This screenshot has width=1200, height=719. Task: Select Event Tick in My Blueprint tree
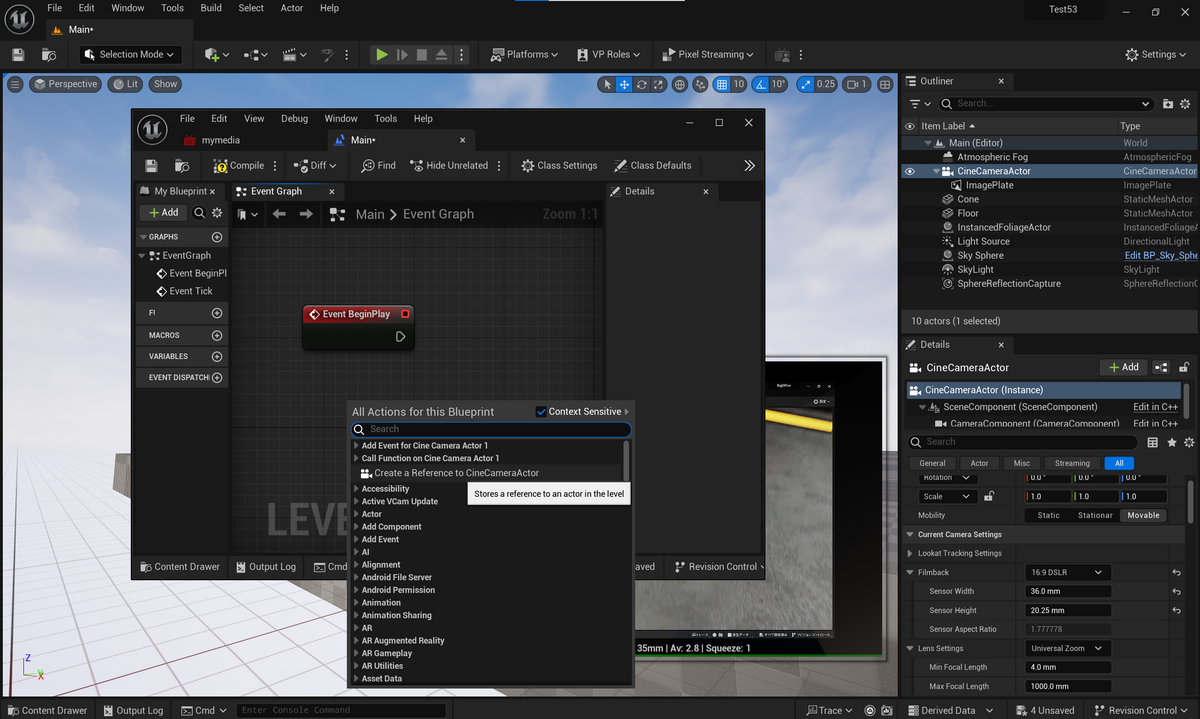[x=191, y=291]
